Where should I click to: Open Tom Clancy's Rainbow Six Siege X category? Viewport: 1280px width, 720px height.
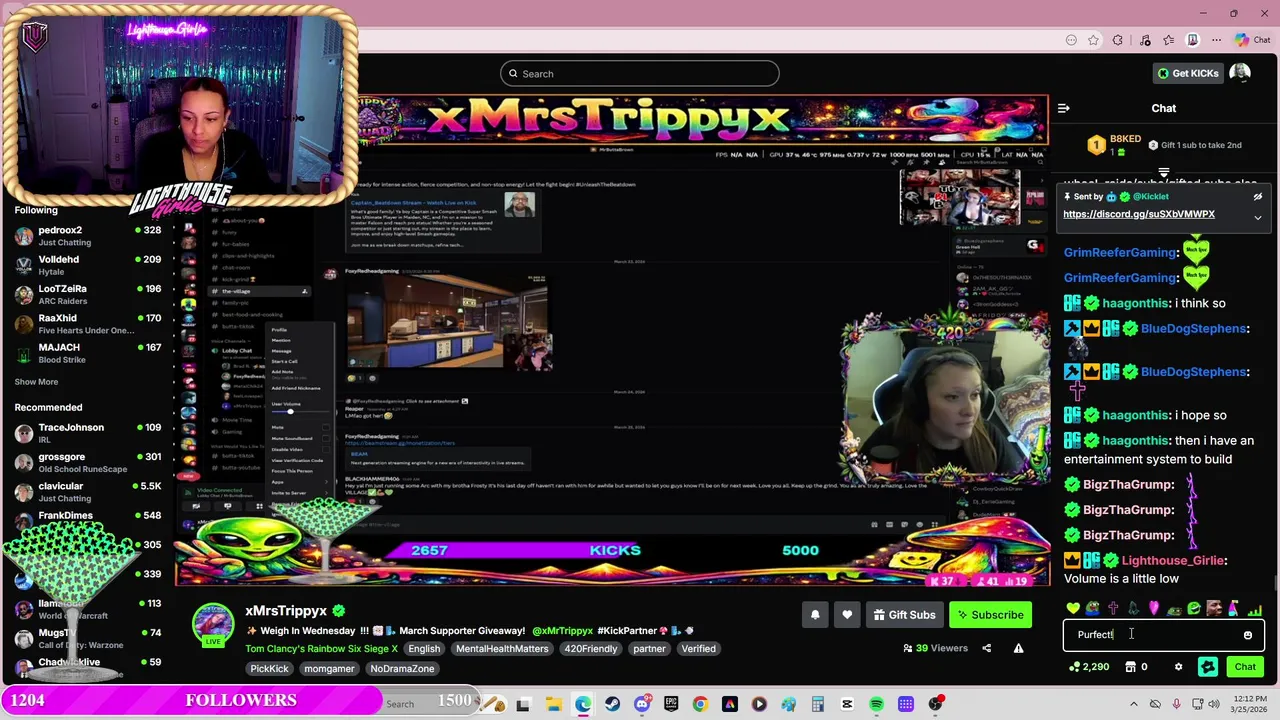[x=321, y=649]
